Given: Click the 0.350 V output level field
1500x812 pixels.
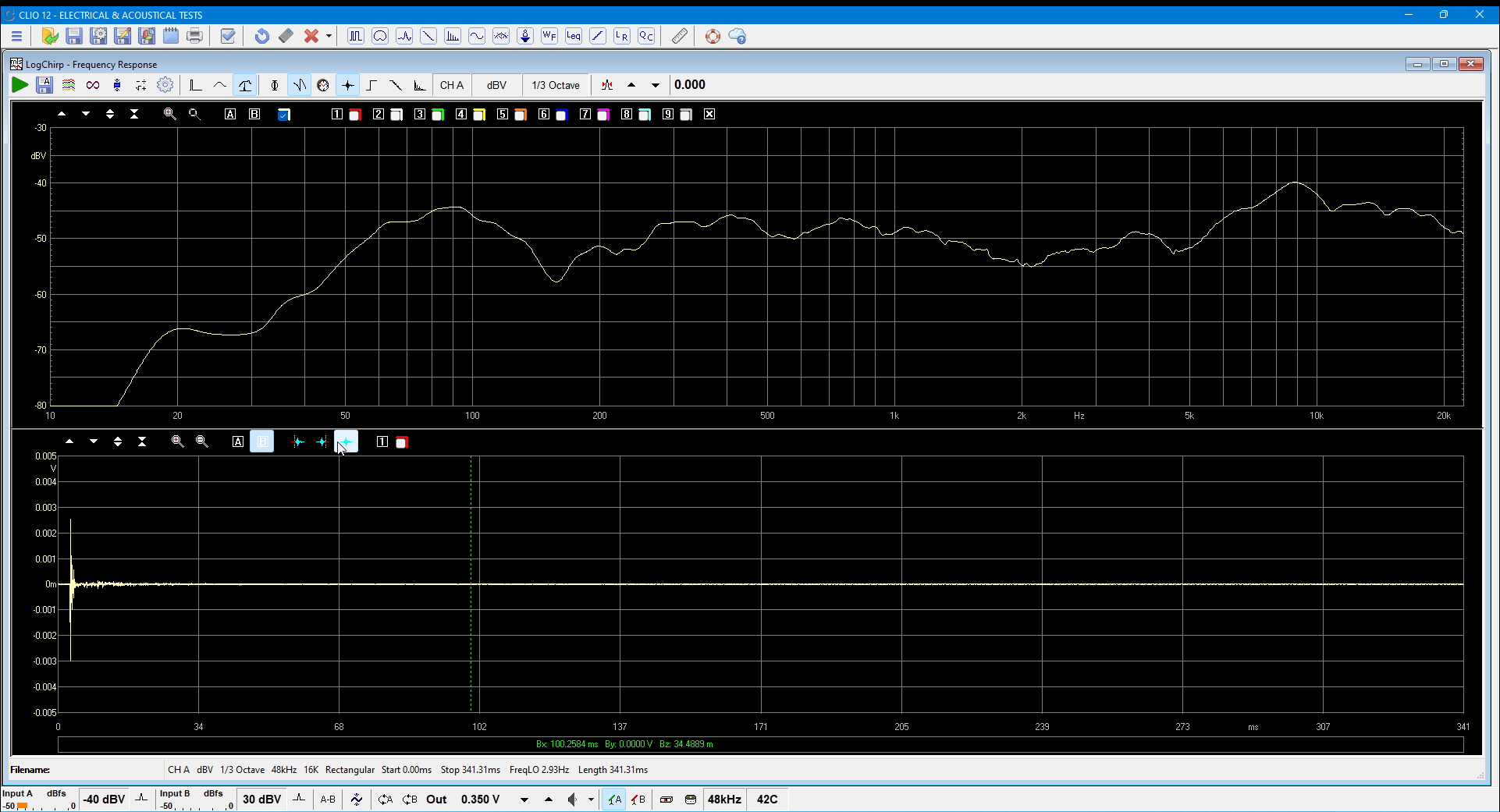Looking at the screenshot, I should pos(480,800).
